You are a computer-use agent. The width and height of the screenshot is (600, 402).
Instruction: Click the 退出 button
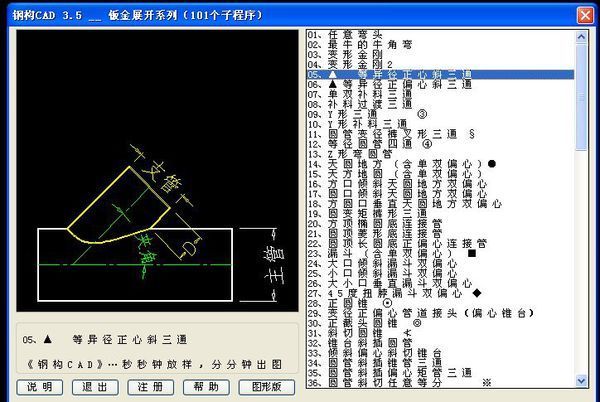tap(95, 387)
